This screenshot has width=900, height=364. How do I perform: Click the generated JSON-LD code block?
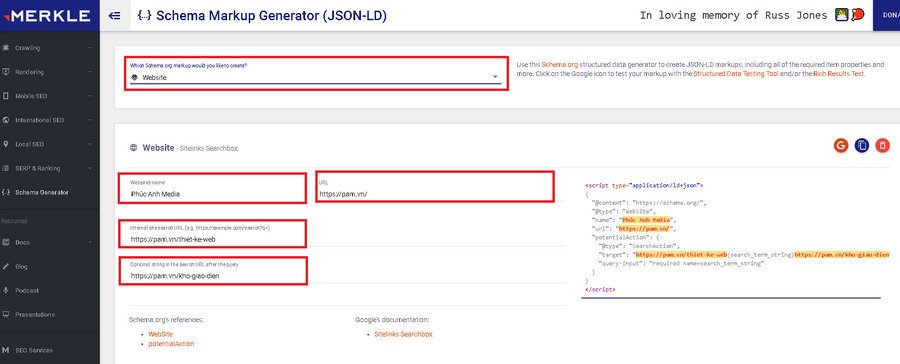click(x=736, y=238)
